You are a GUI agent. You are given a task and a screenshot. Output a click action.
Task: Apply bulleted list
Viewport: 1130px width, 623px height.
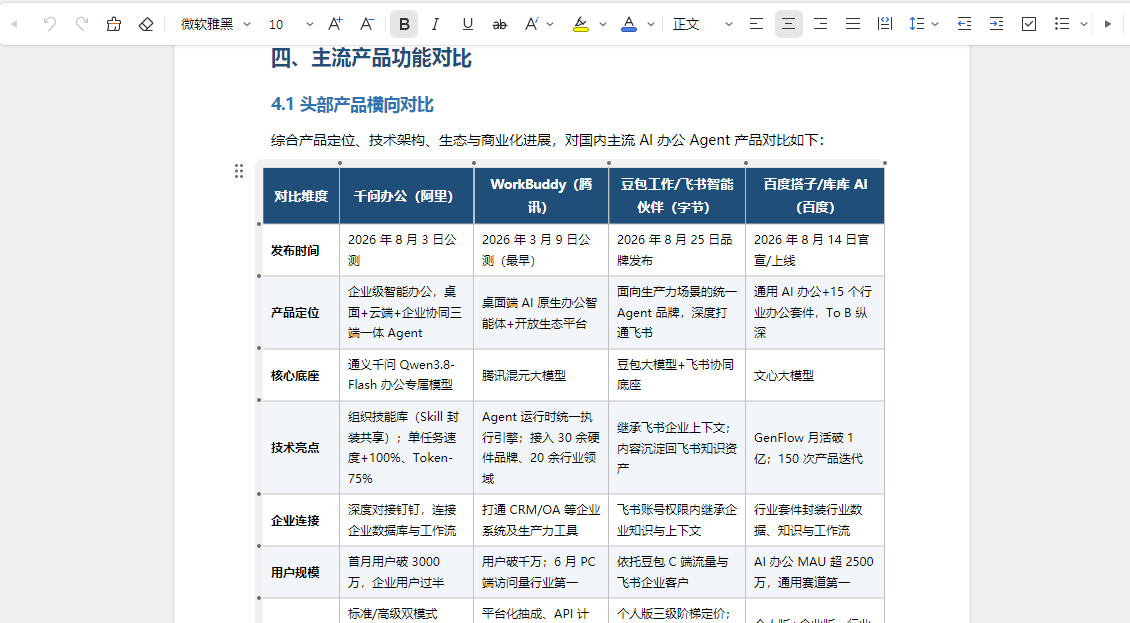point(1062,24)
